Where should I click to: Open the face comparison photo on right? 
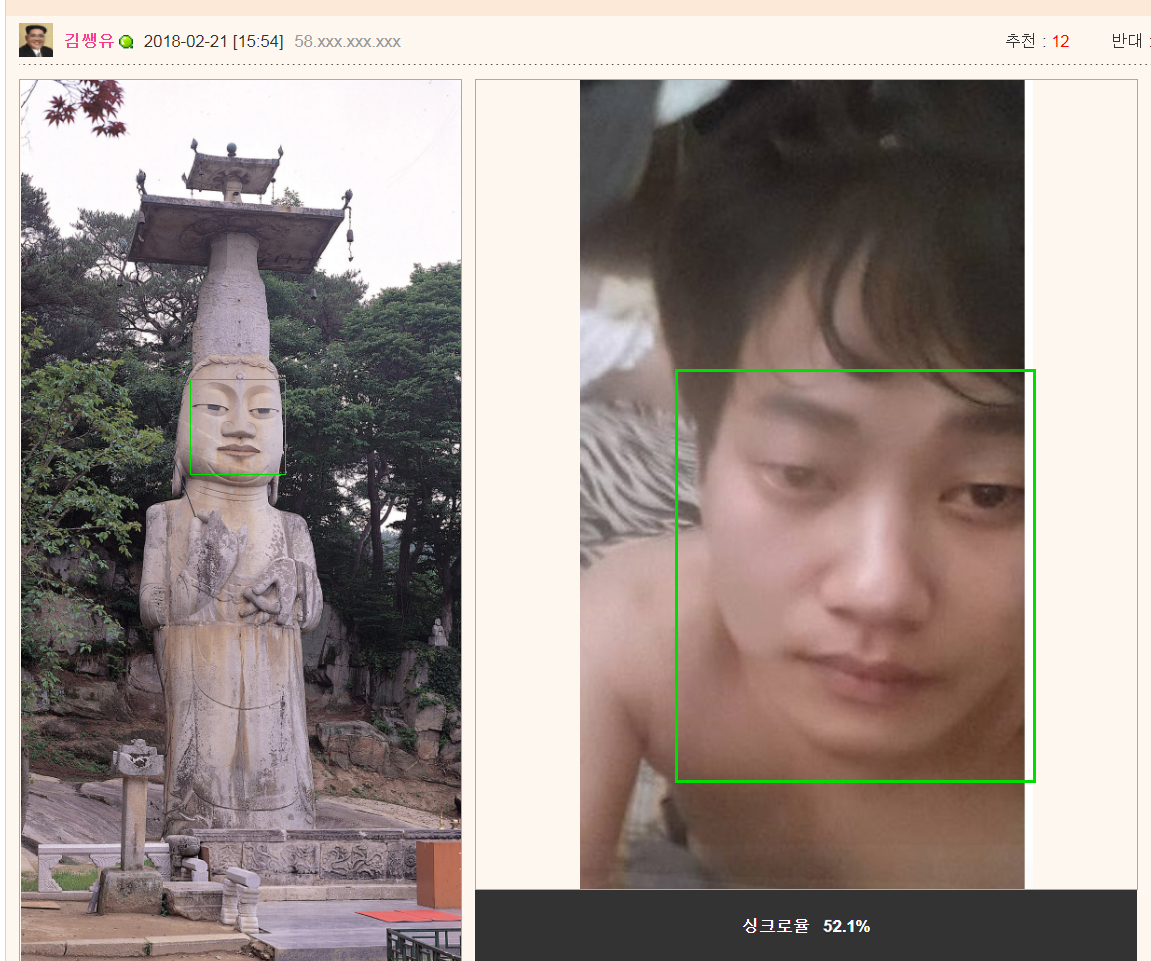tap(806, 485)
